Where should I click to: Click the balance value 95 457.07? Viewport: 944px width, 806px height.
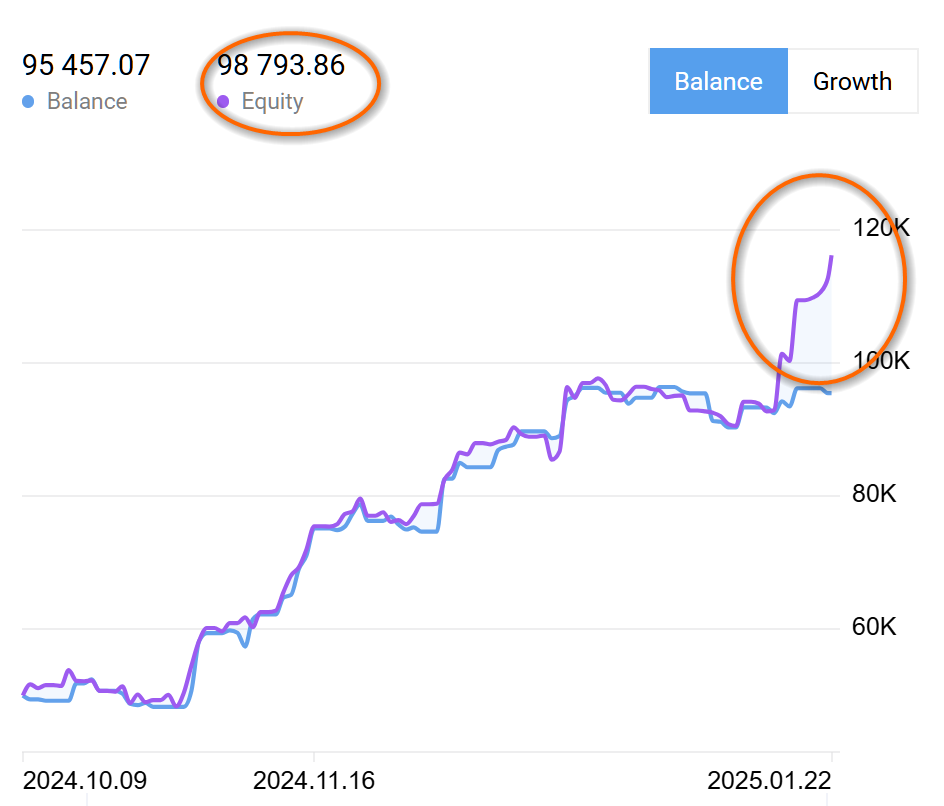pyautogui.click(x=86, y=66)
